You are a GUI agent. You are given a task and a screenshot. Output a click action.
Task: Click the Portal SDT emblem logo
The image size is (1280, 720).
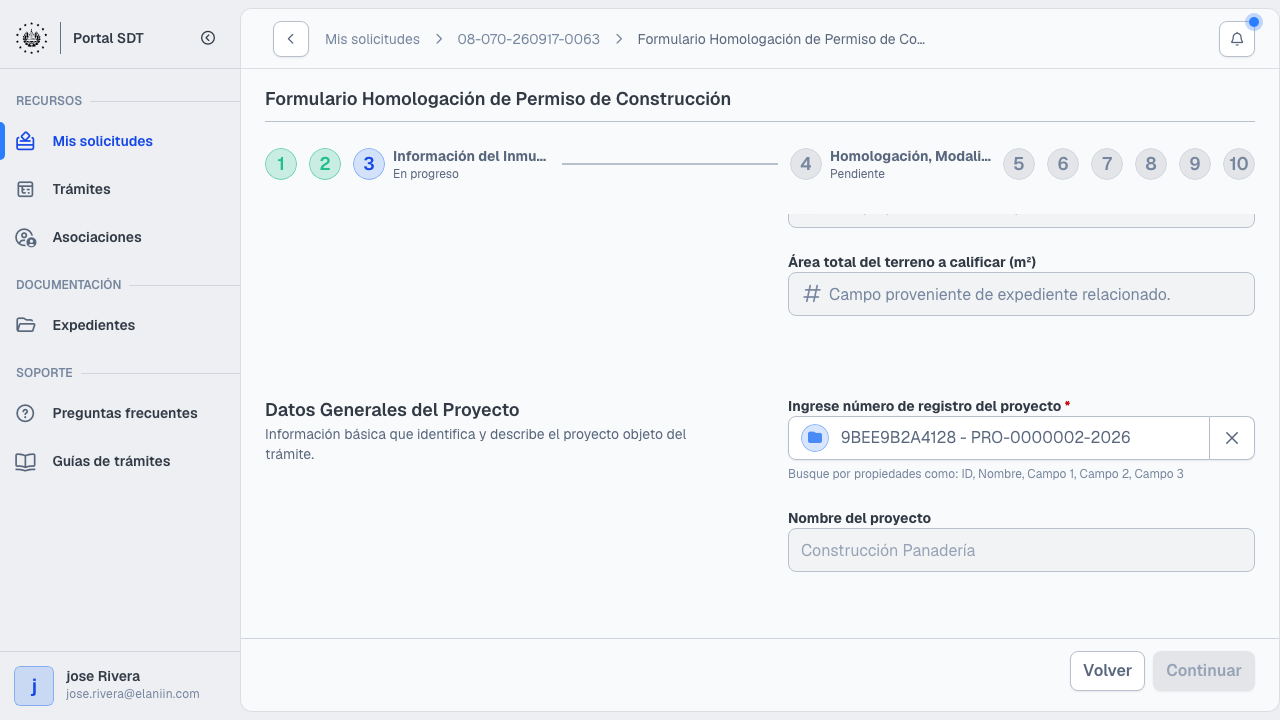(31, 38)
